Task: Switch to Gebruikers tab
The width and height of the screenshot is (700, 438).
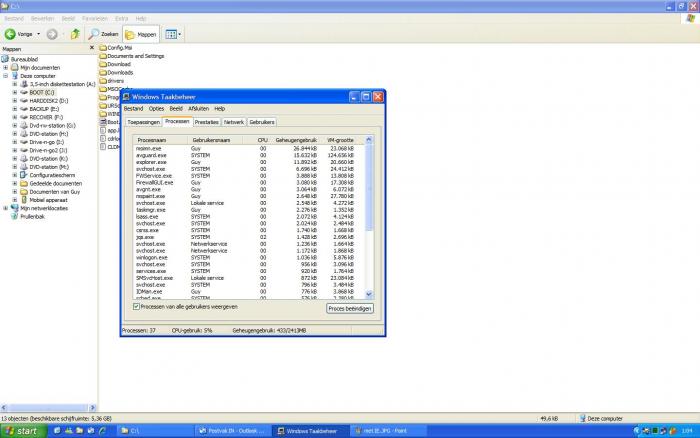Action: 262,122
